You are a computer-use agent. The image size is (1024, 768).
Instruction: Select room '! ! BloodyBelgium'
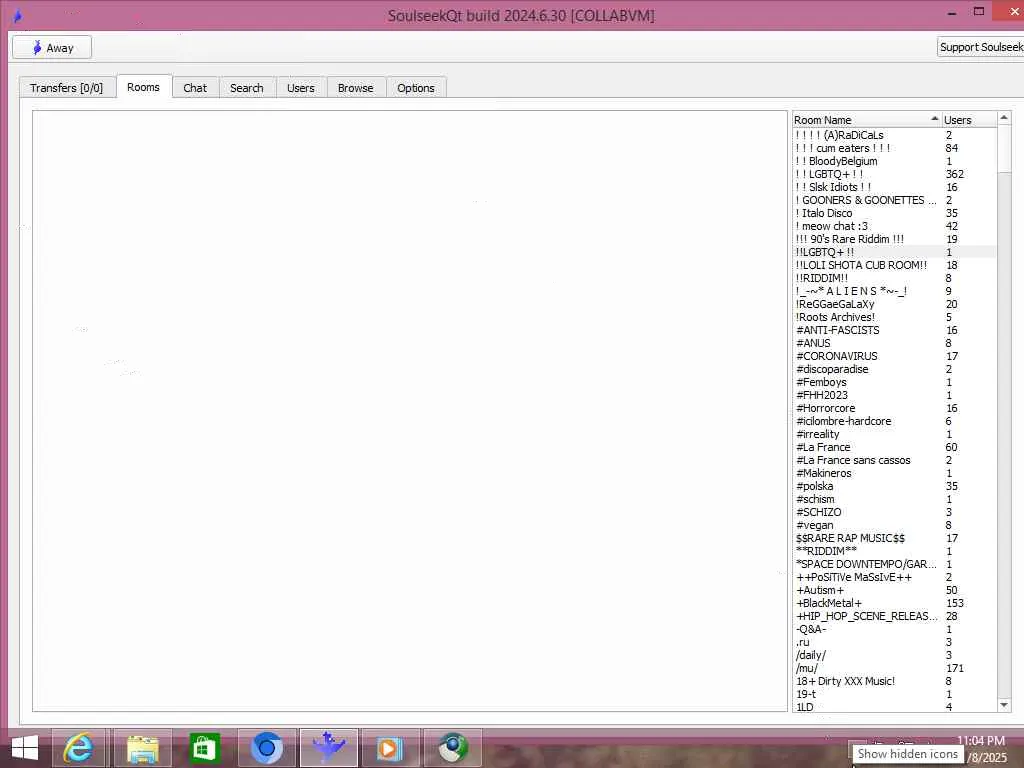click(x=894, y=161)
